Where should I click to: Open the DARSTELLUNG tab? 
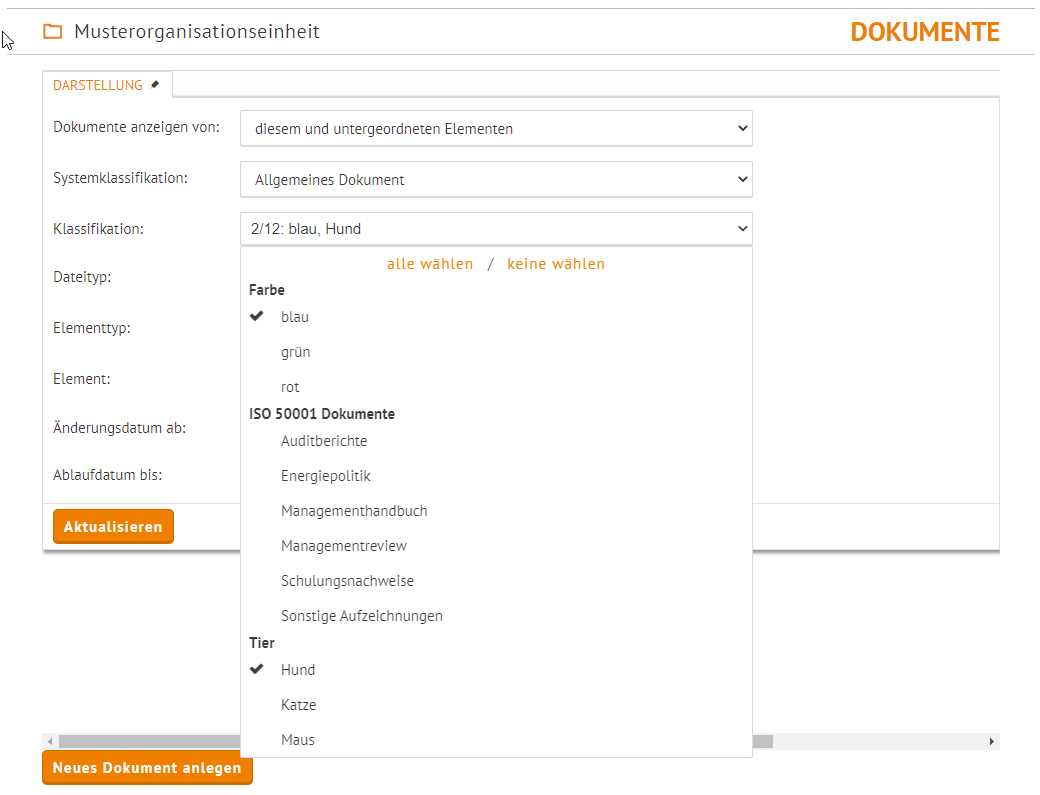(107, 85)
